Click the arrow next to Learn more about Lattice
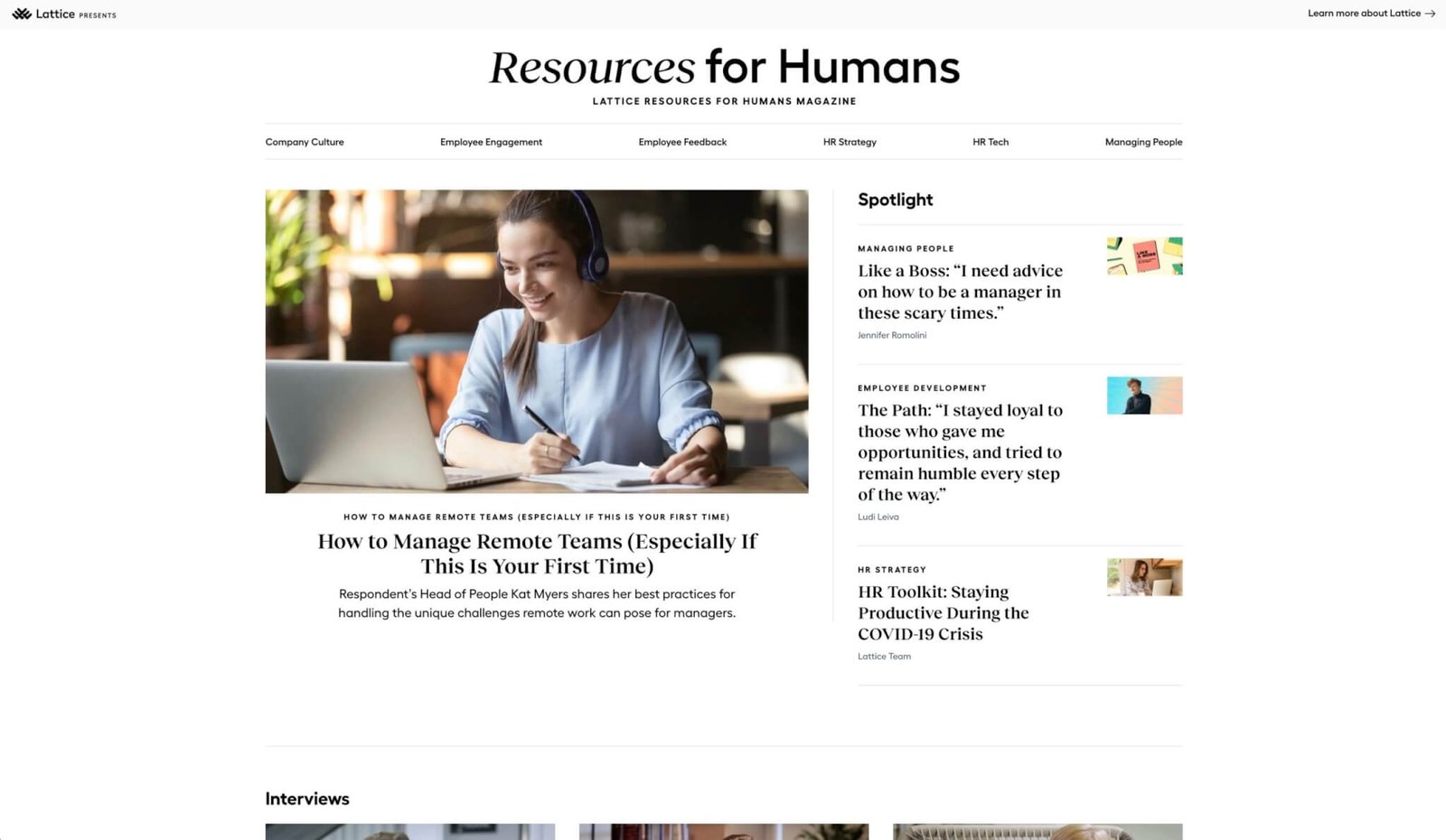This screenshot has height=840, width=1446. point(1430,14)
